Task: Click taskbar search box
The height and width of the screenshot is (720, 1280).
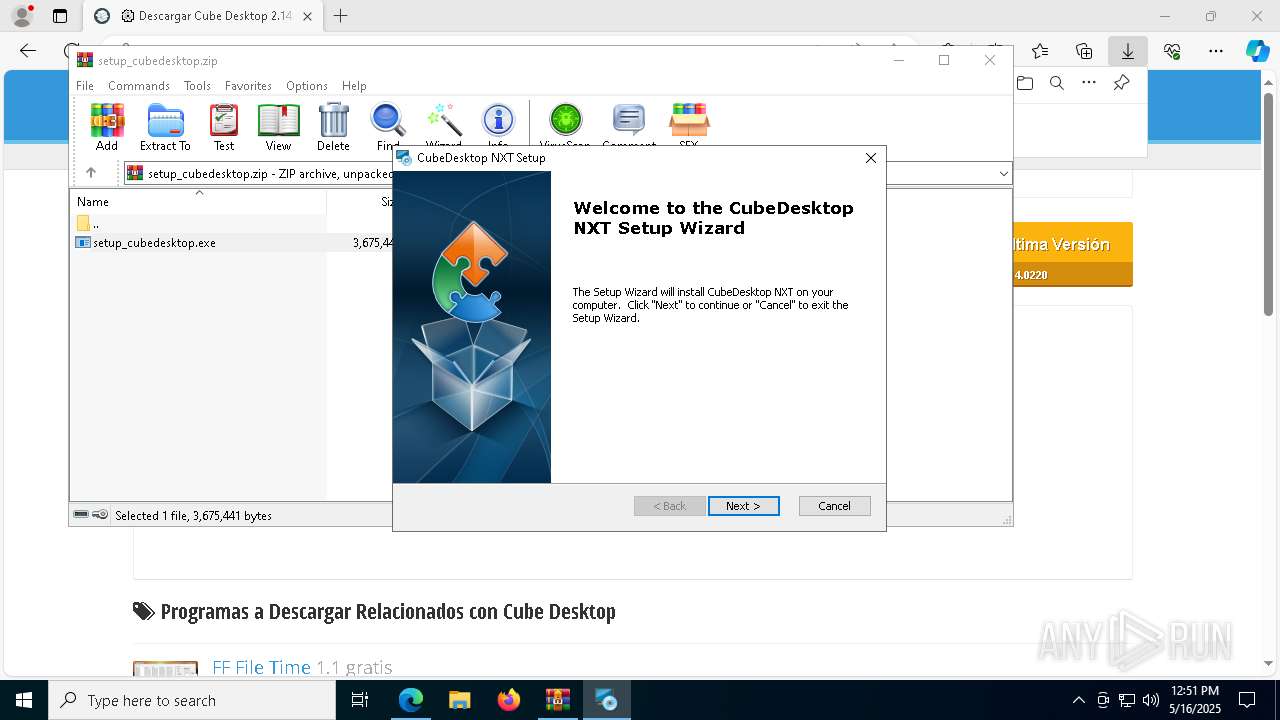Action: tap(192, 700)
